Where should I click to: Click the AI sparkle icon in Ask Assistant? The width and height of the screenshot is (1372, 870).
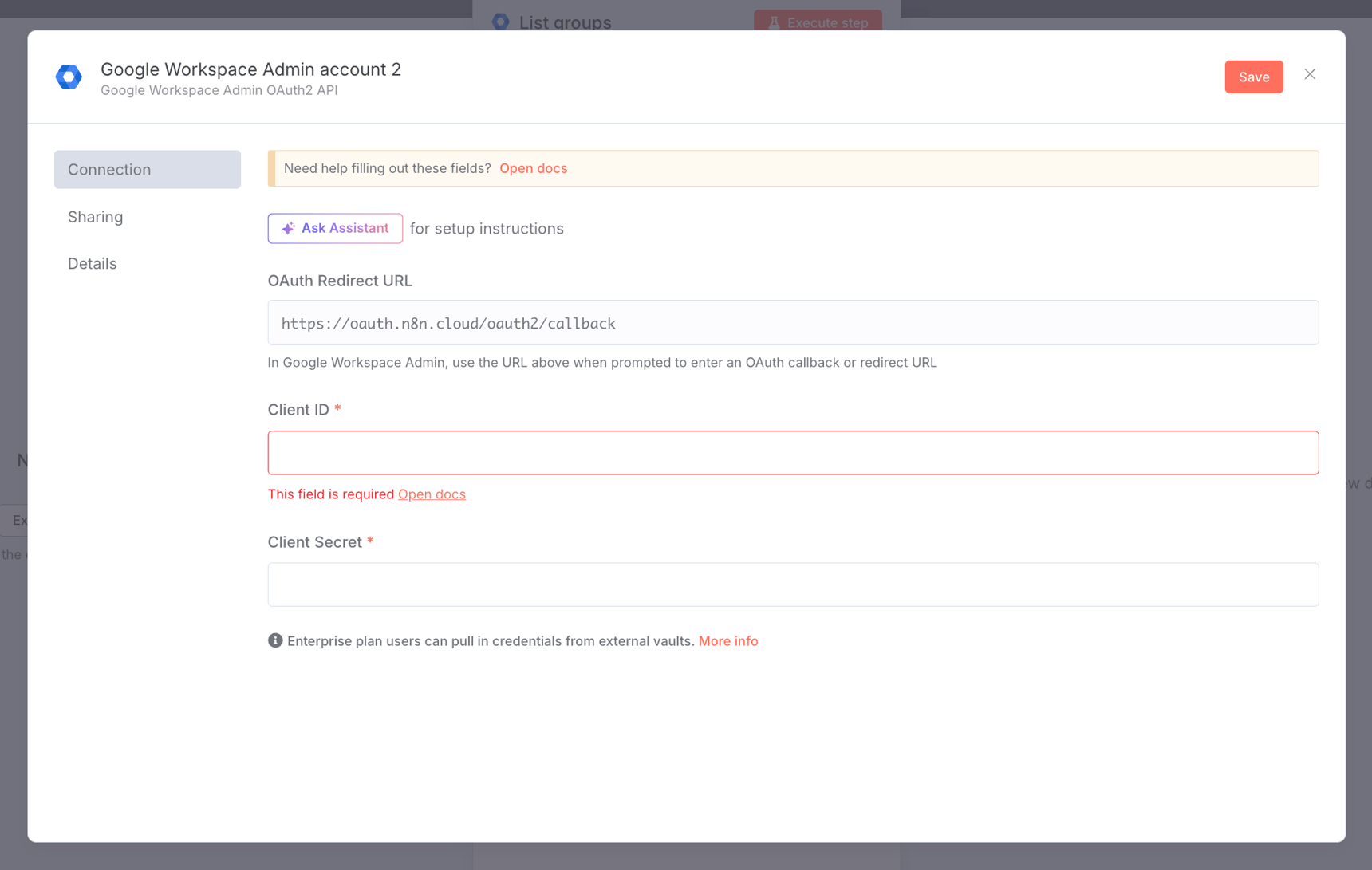click(x=288, y=228)
